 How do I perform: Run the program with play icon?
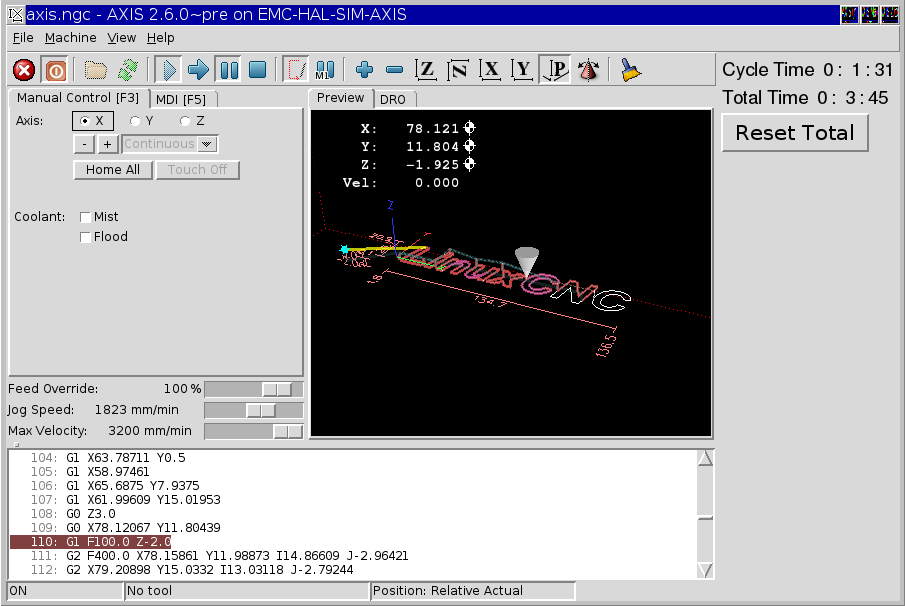pyautogui.click(x=168, y=70)
